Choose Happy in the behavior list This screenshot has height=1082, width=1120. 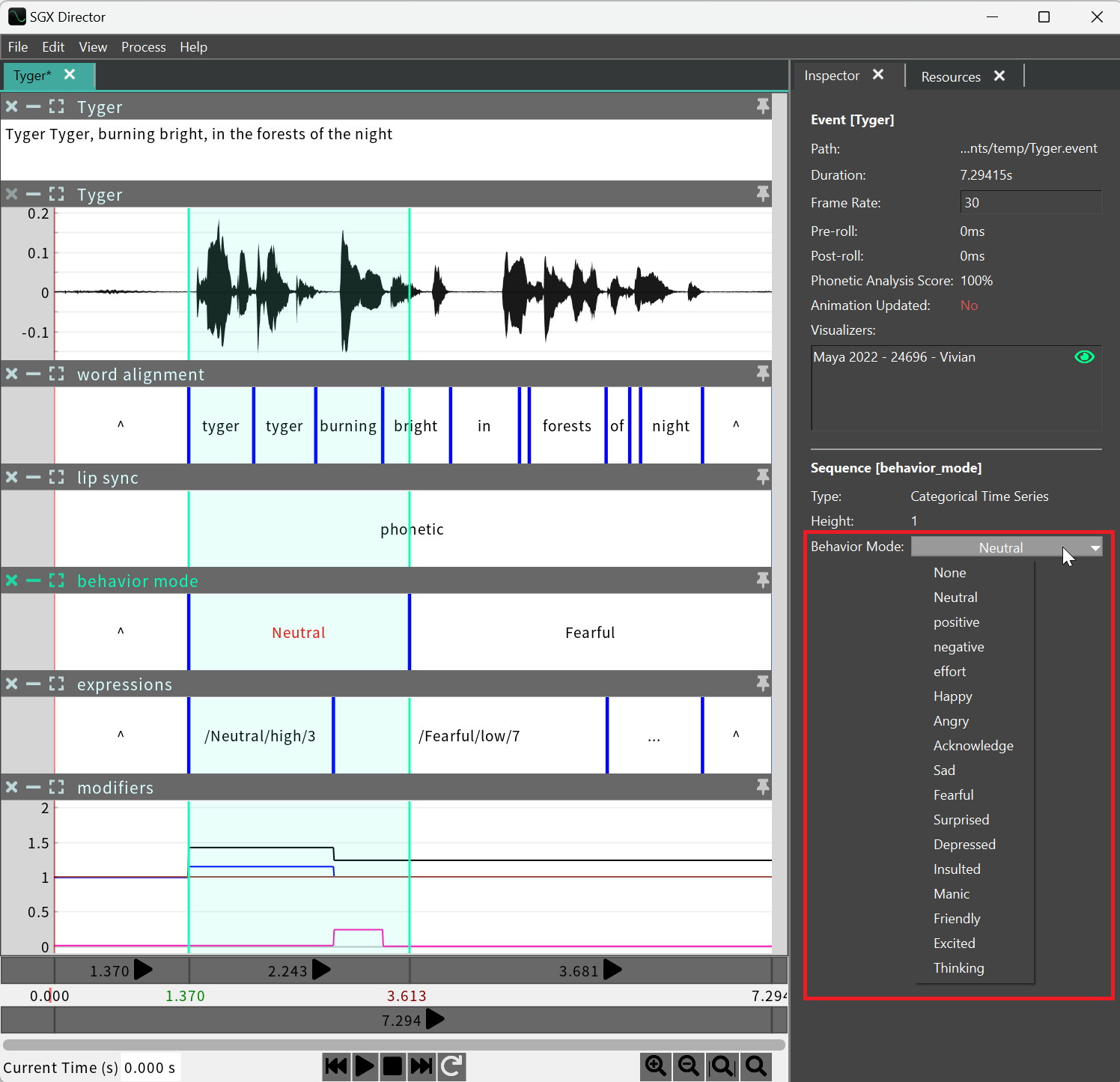(952, 696)
